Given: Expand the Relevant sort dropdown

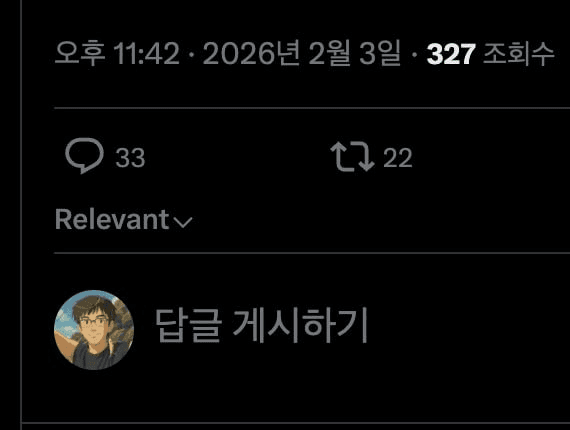Looking at the screenshot, I should (x=124, y=220).
